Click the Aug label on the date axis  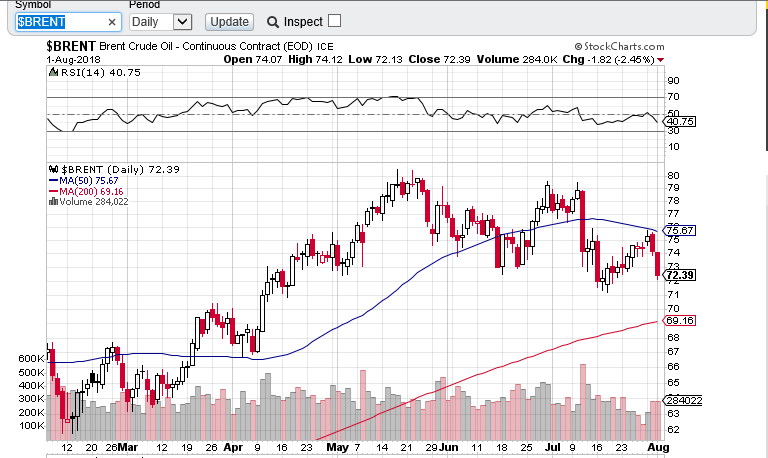[x=658, y=447]
